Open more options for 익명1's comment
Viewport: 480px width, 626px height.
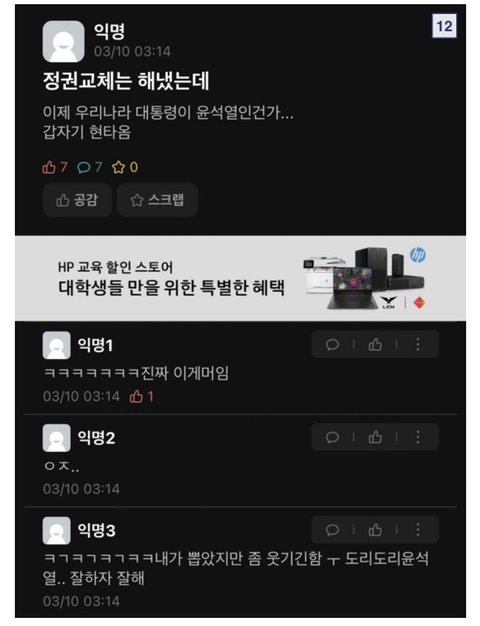pos(418,344)
